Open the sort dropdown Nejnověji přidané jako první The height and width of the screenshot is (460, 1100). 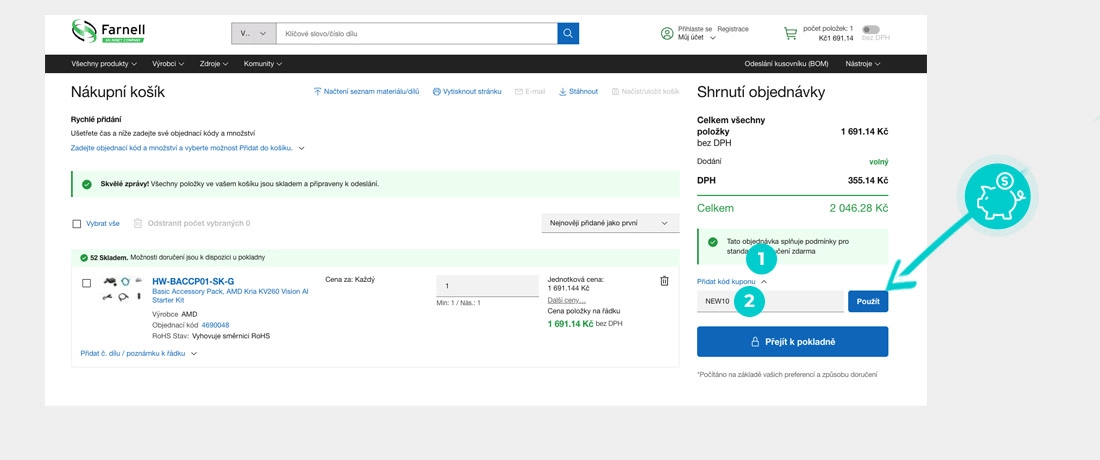[x=609, y=223]
